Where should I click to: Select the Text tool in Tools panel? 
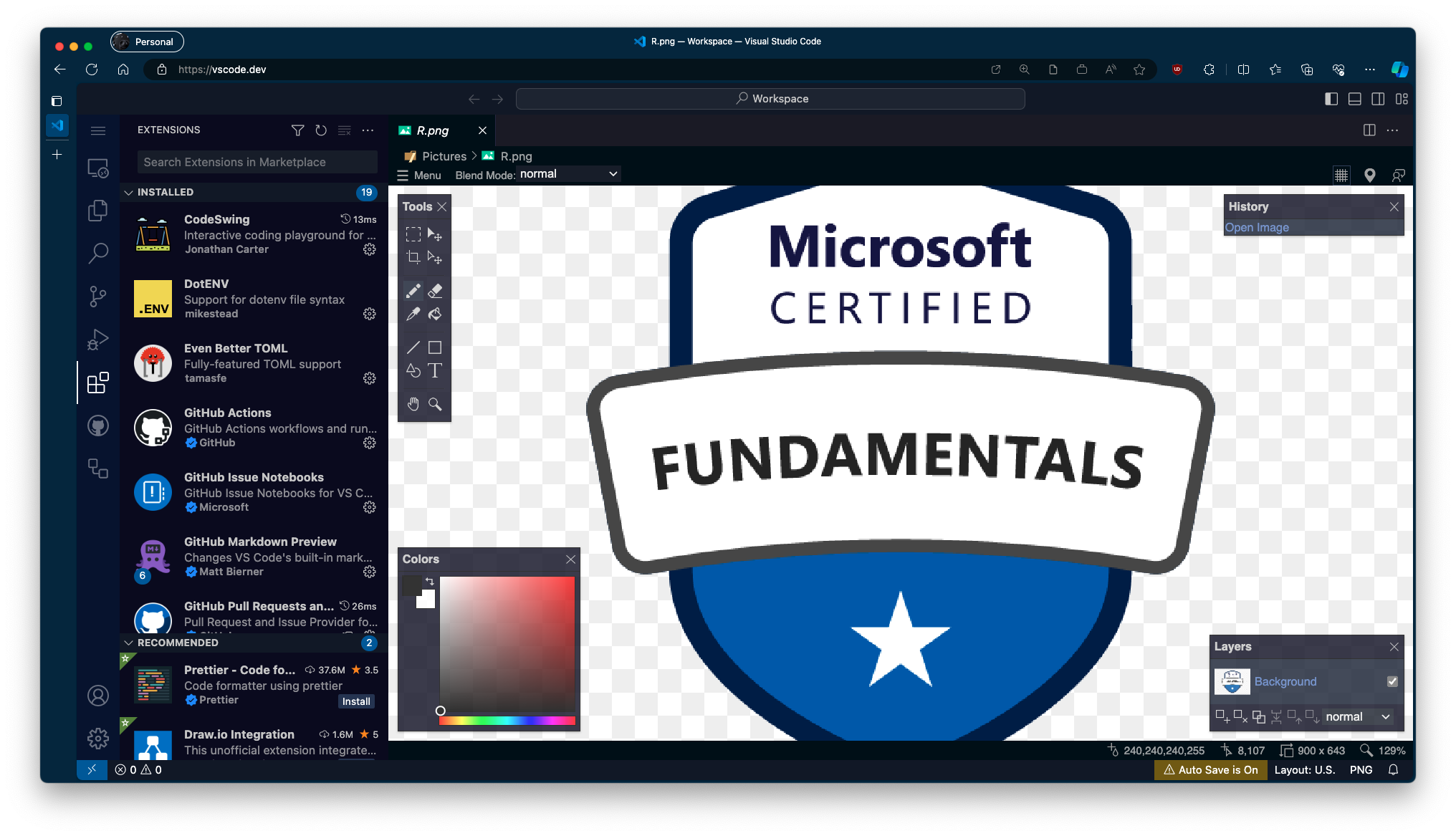click(435, 370)
